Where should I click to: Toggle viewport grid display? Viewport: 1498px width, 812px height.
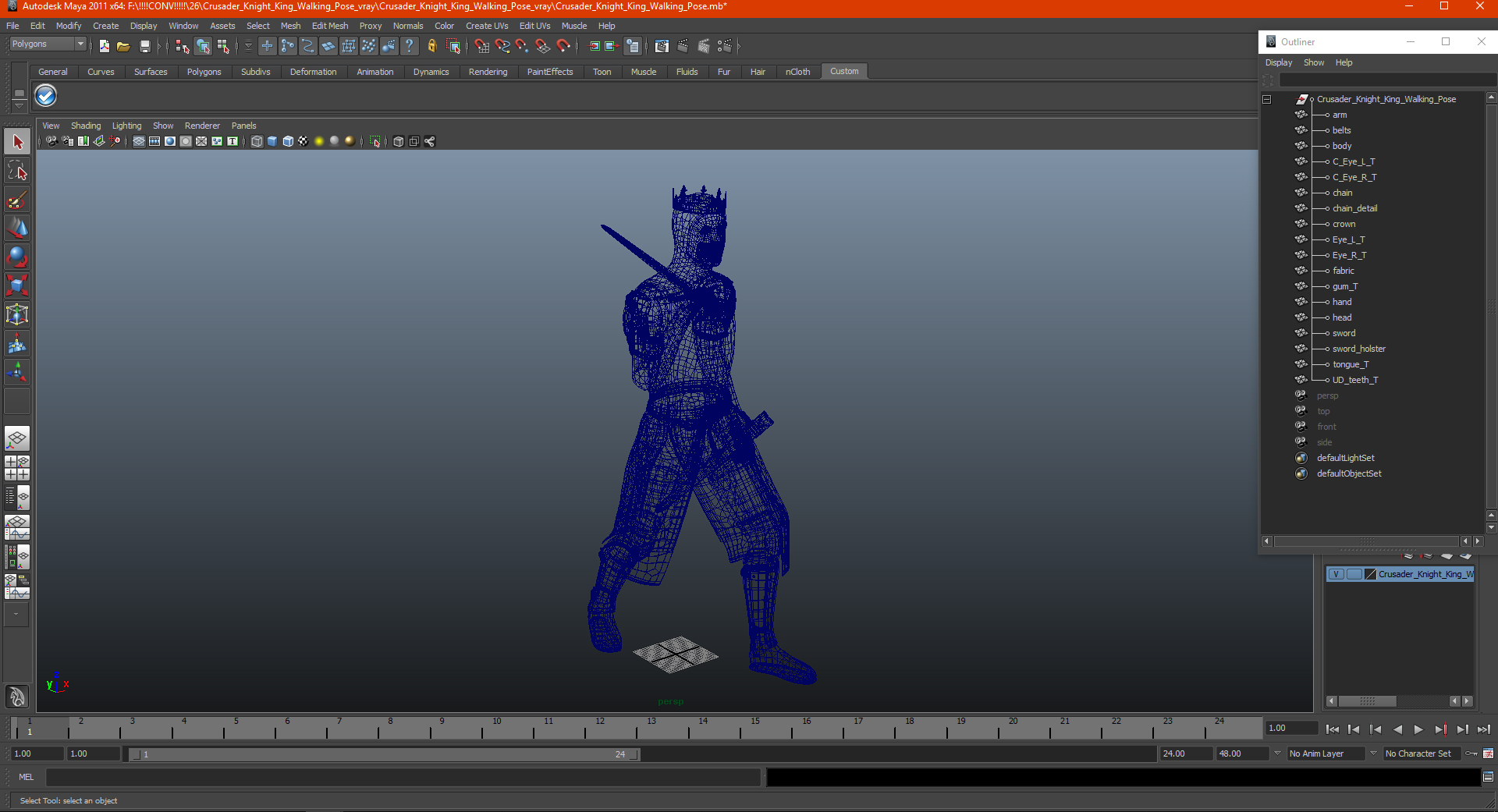coord(139,141)
